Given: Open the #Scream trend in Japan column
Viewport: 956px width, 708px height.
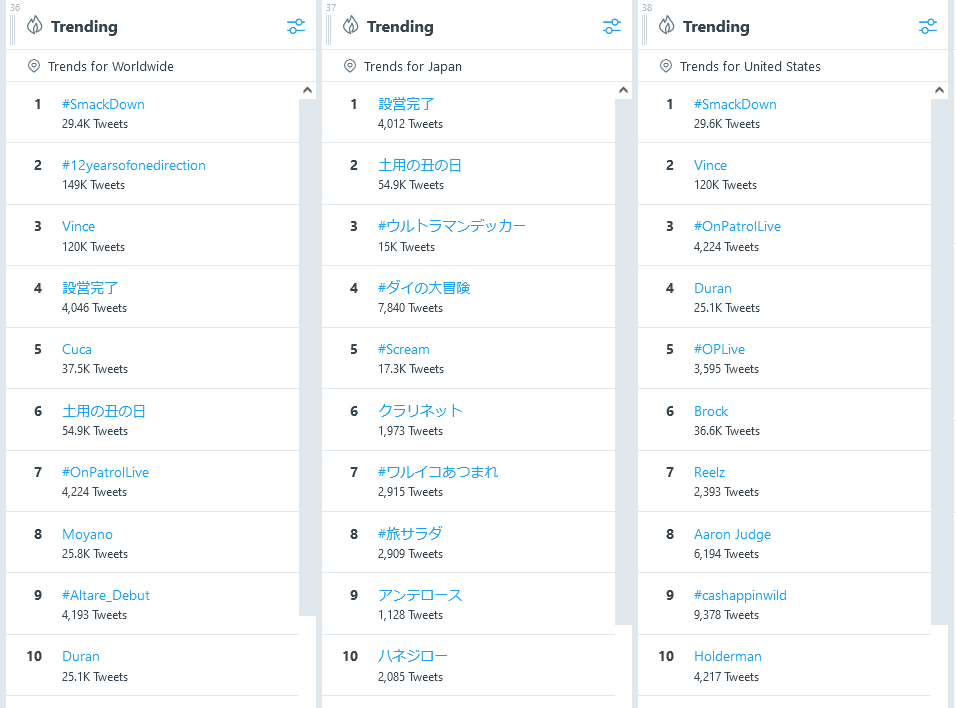Looking at the screenshot, I should click(x=404, y=349).
